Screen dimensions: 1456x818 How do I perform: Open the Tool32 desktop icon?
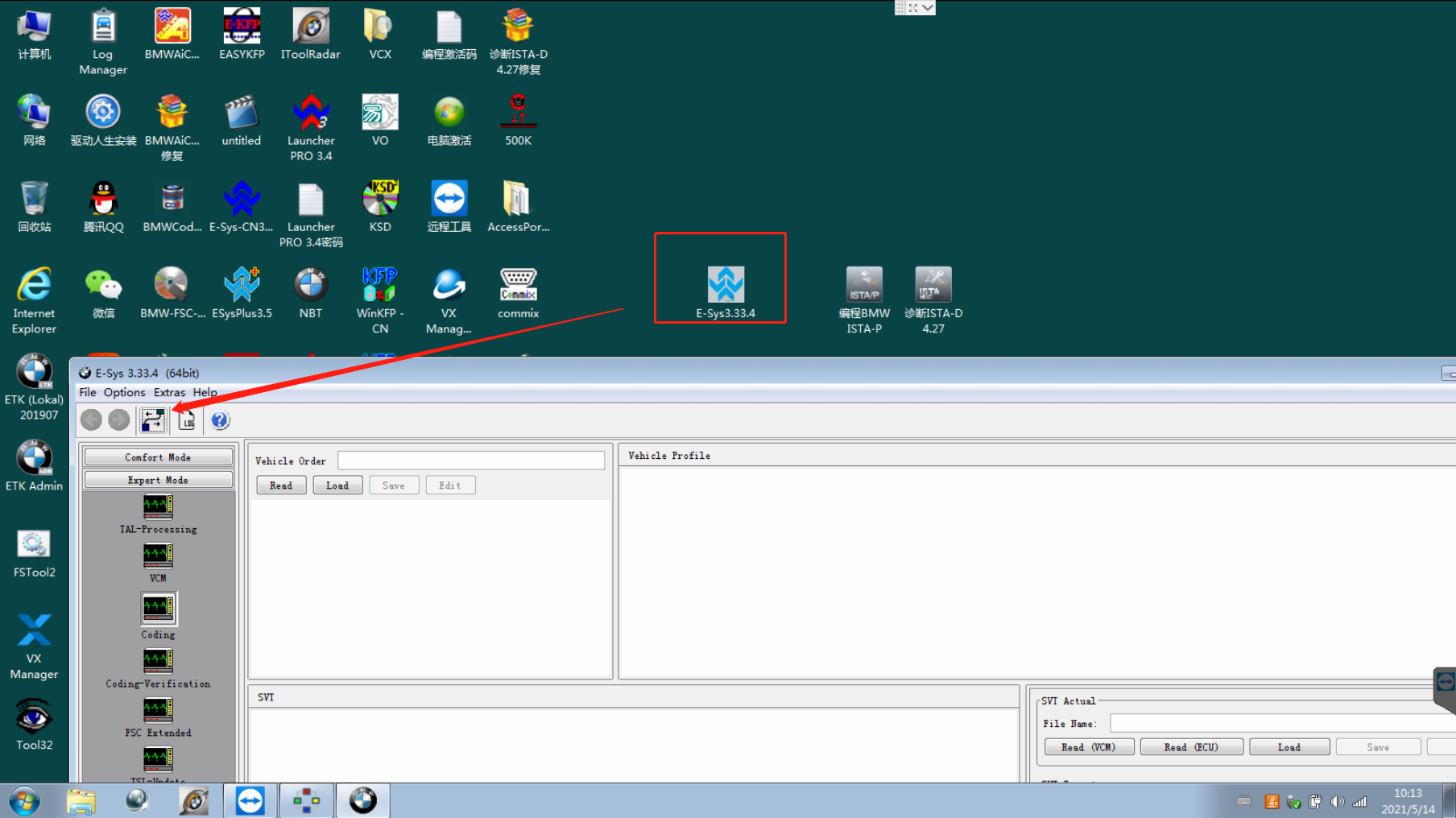click(x=34, y=725)
